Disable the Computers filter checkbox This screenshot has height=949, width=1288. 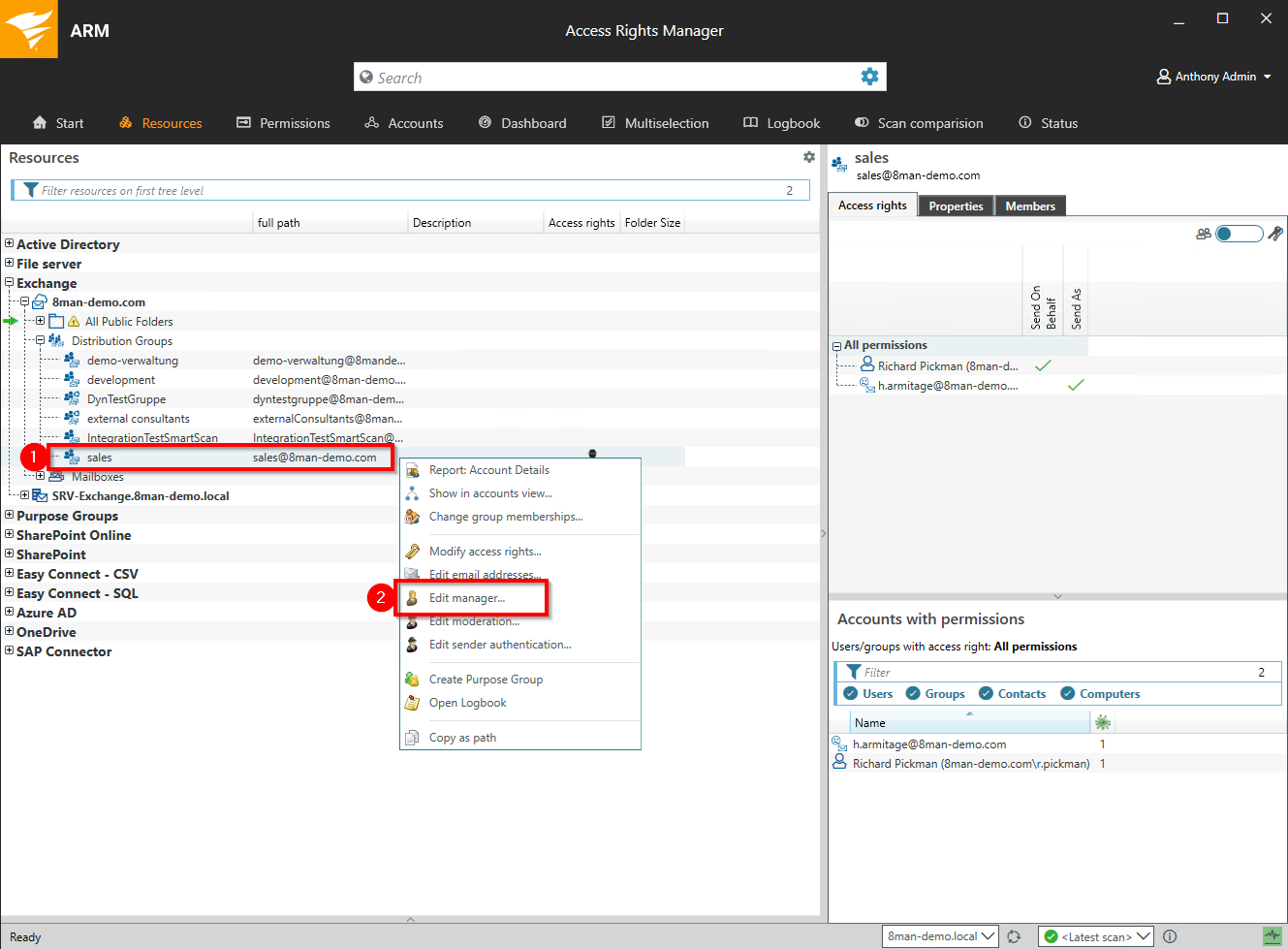(1067, 693)
